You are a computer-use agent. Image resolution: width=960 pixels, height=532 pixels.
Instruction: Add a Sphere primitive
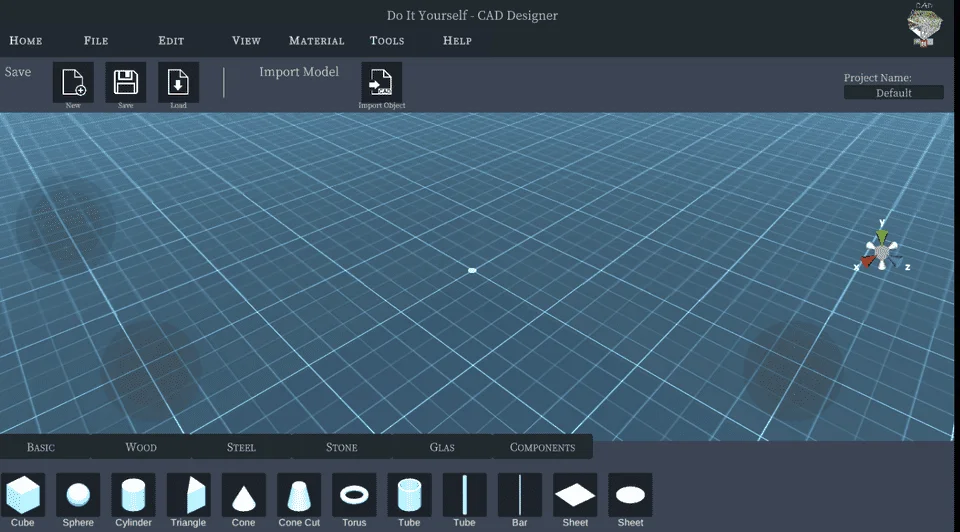(x=78, y=495)
